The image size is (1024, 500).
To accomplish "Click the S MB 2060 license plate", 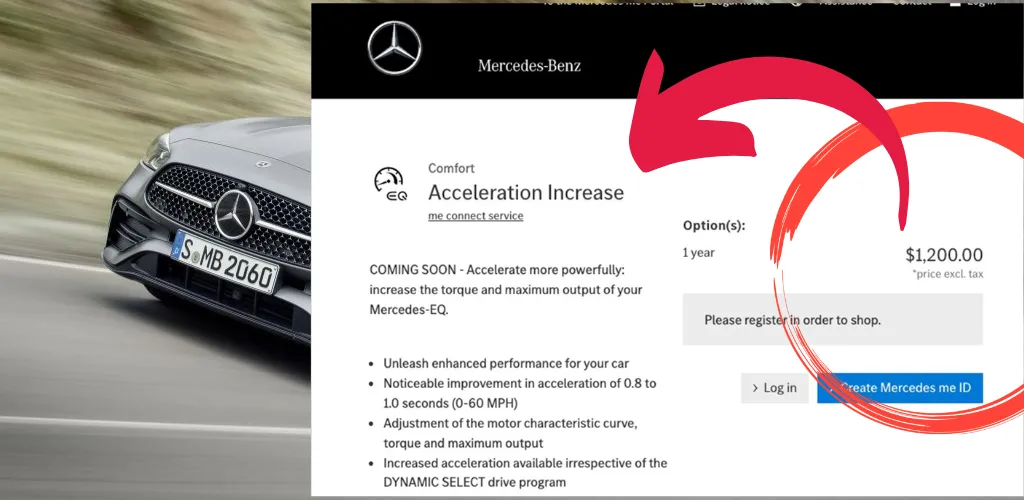I will pos(224,262).
